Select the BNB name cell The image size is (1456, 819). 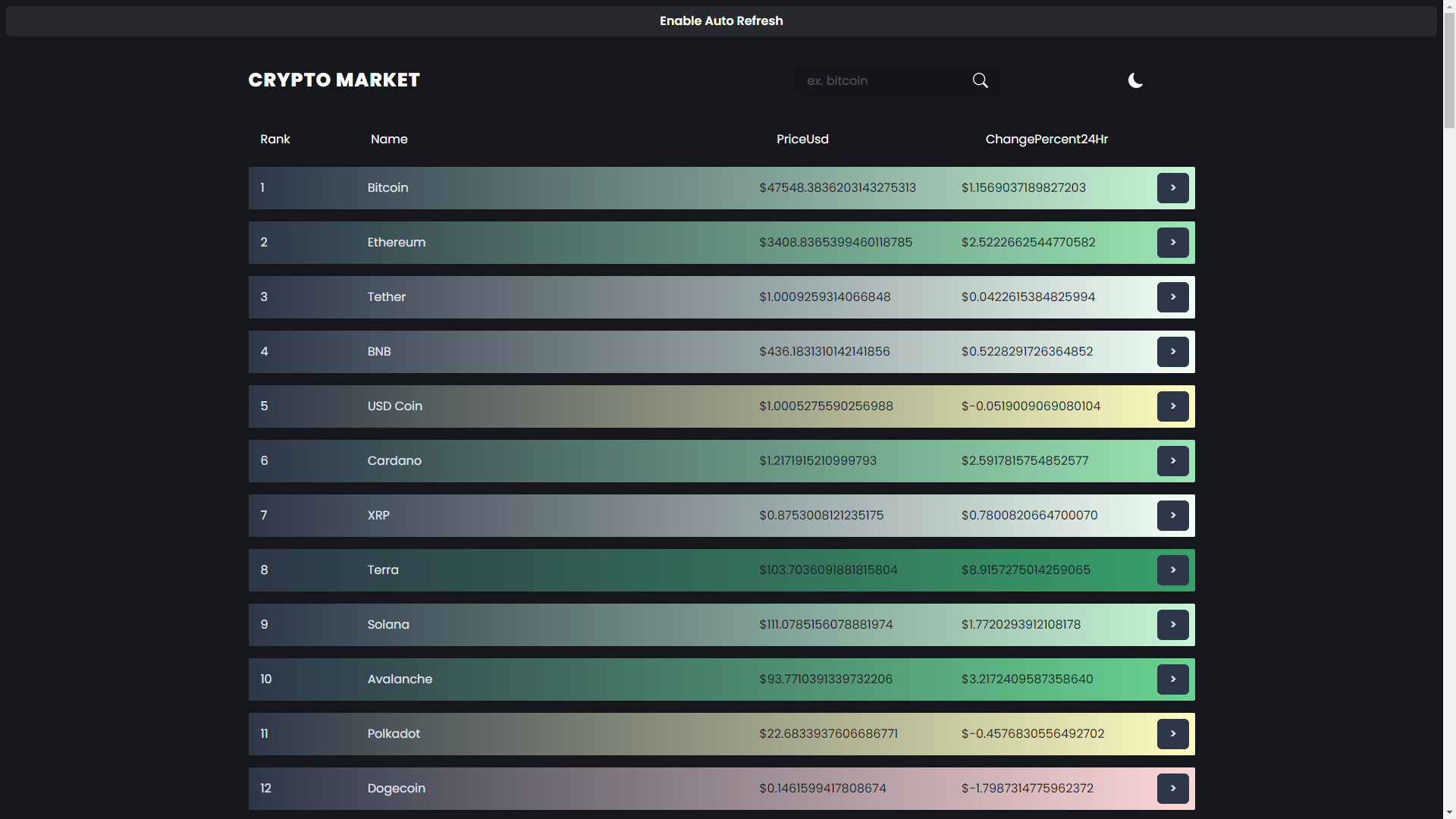click(x=379, y=352)
